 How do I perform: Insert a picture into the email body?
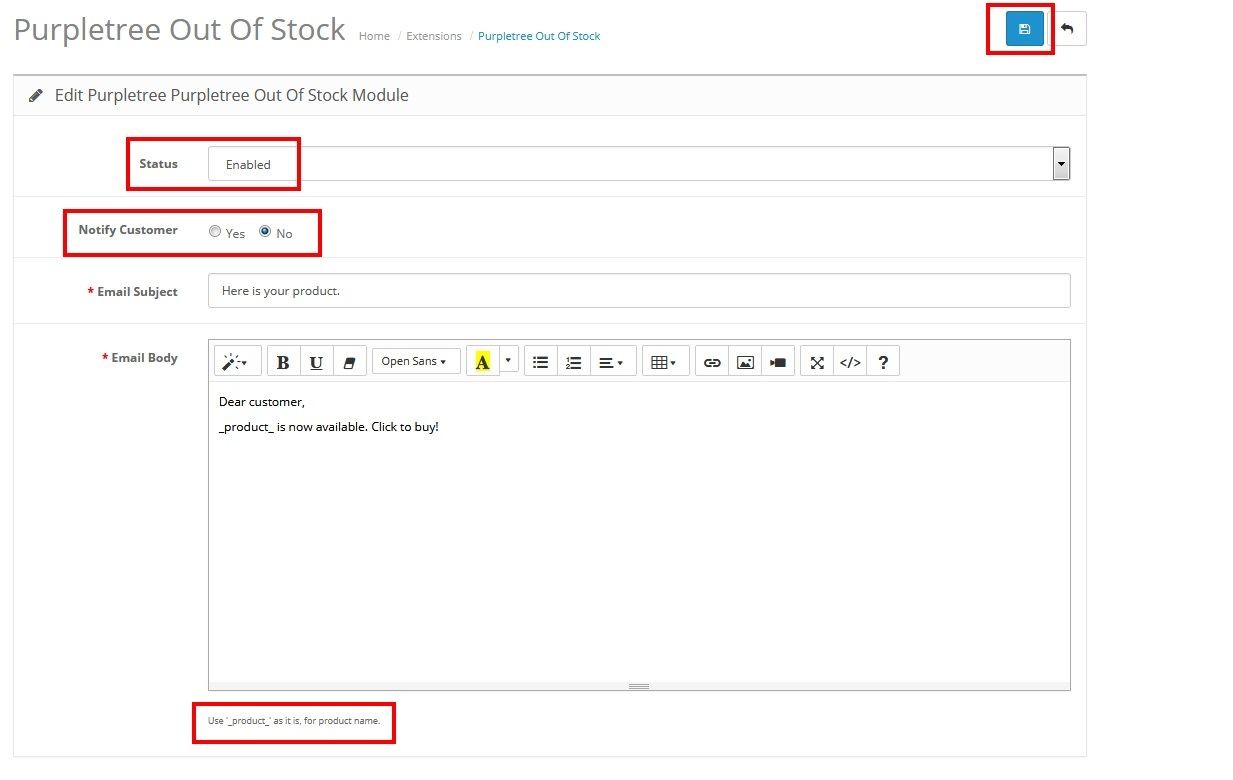point(745,362)
